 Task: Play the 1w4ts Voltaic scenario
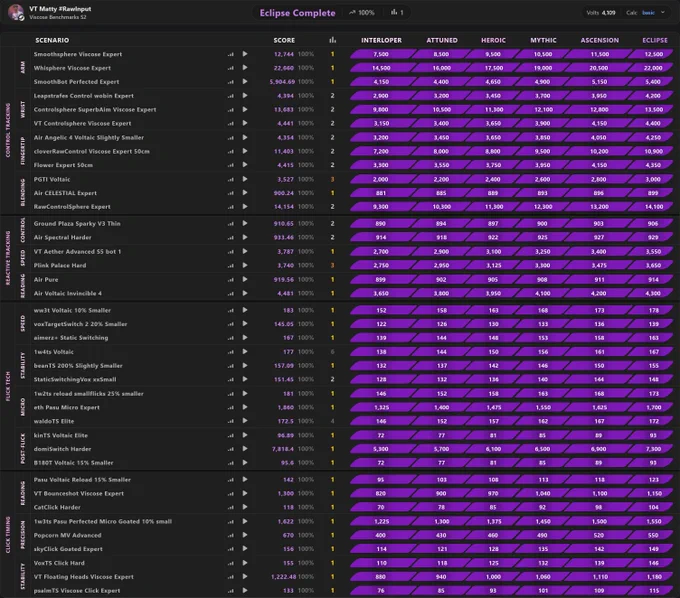[x=245, y=352]
